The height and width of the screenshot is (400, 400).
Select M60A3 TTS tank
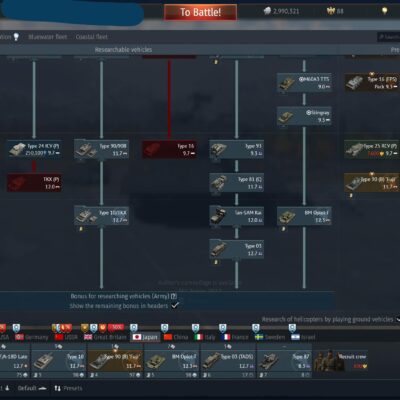(x=304, y=82)
